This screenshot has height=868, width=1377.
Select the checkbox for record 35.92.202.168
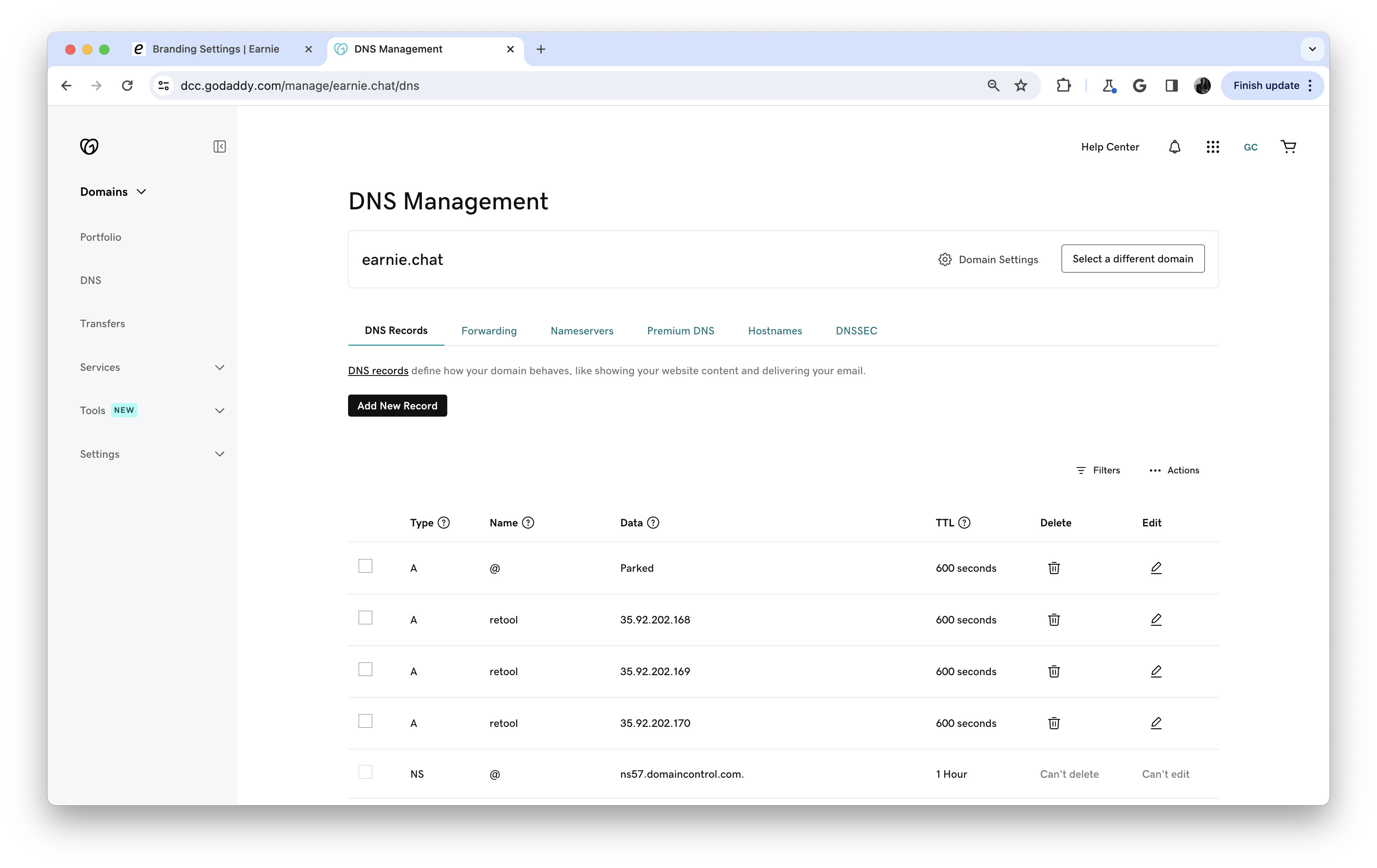click(x=365, y=618)
